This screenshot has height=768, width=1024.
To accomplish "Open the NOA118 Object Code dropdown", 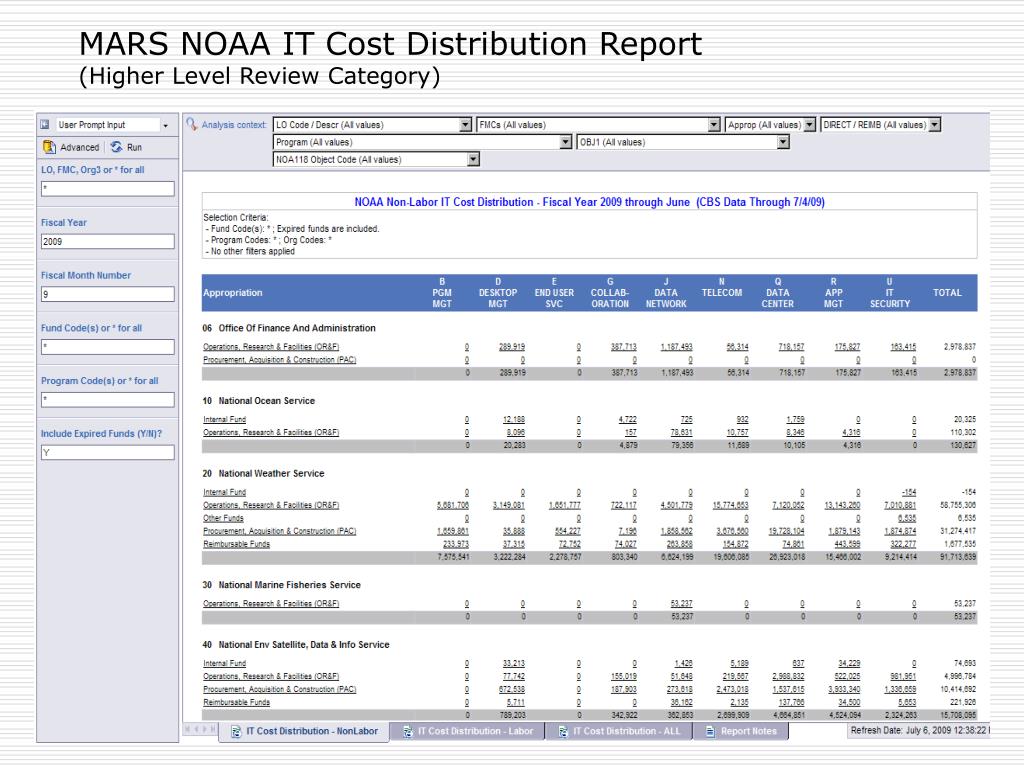I will tap(473, 159).
